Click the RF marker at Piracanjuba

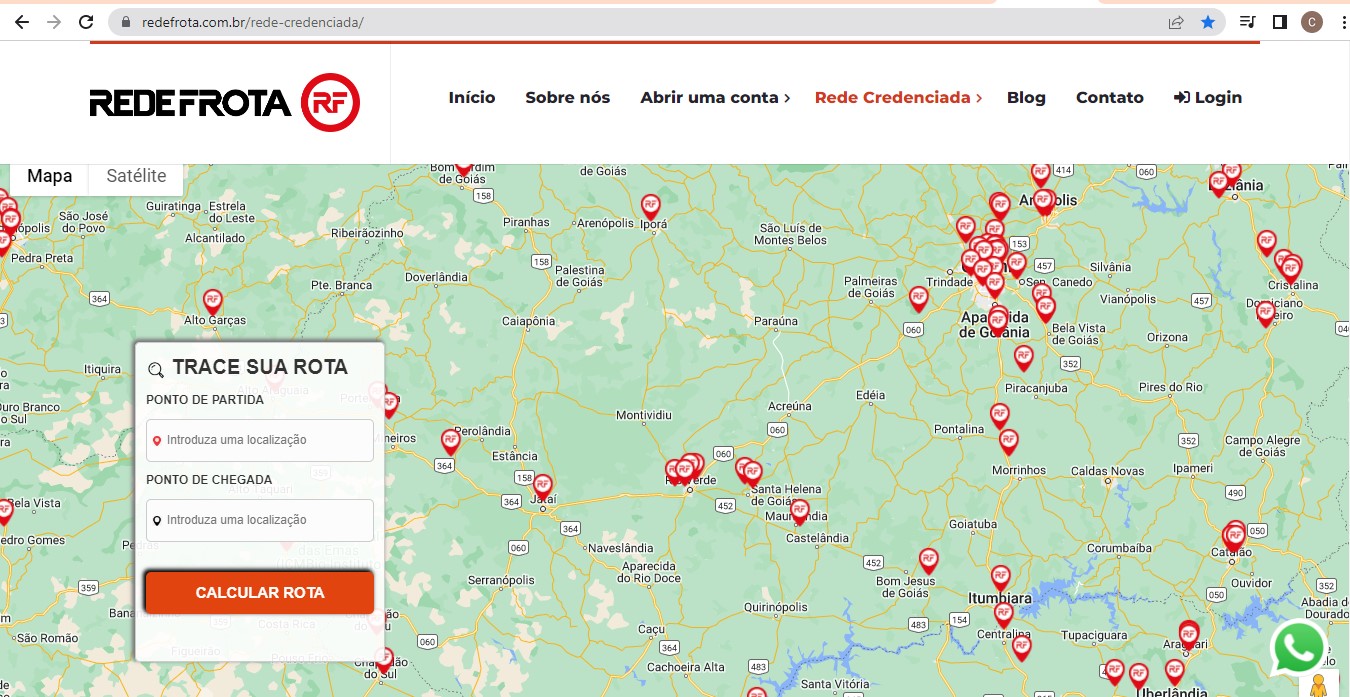(1023, 358)
